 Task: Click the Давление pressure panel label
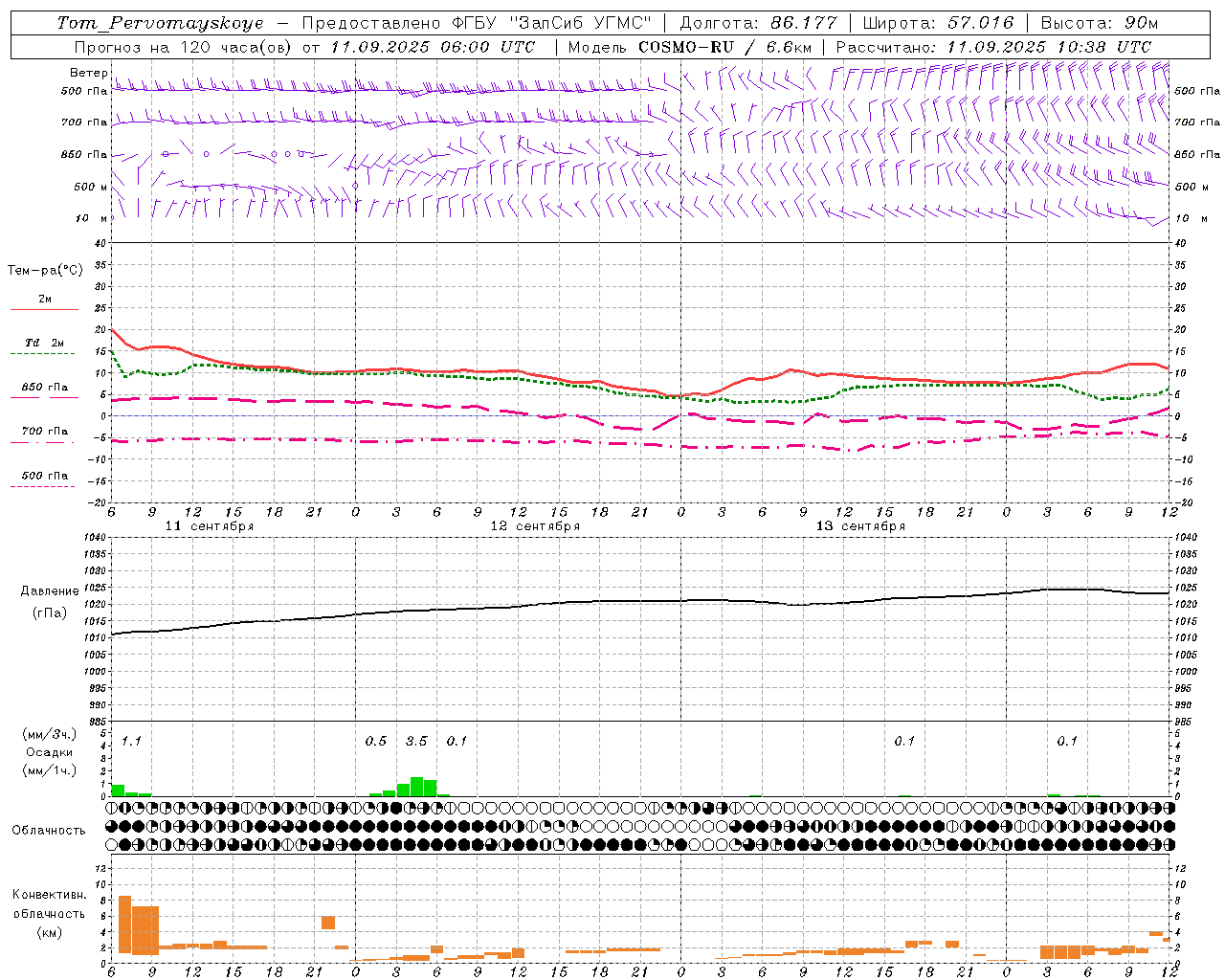click(50, 591)
